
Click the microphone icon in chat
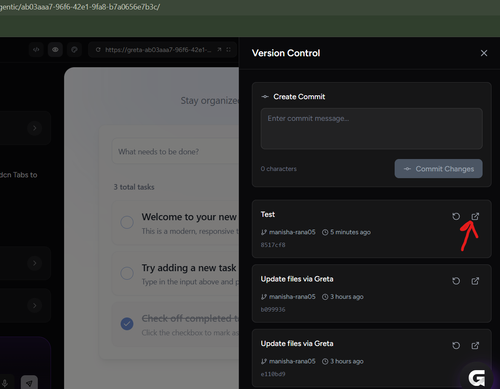5,383
